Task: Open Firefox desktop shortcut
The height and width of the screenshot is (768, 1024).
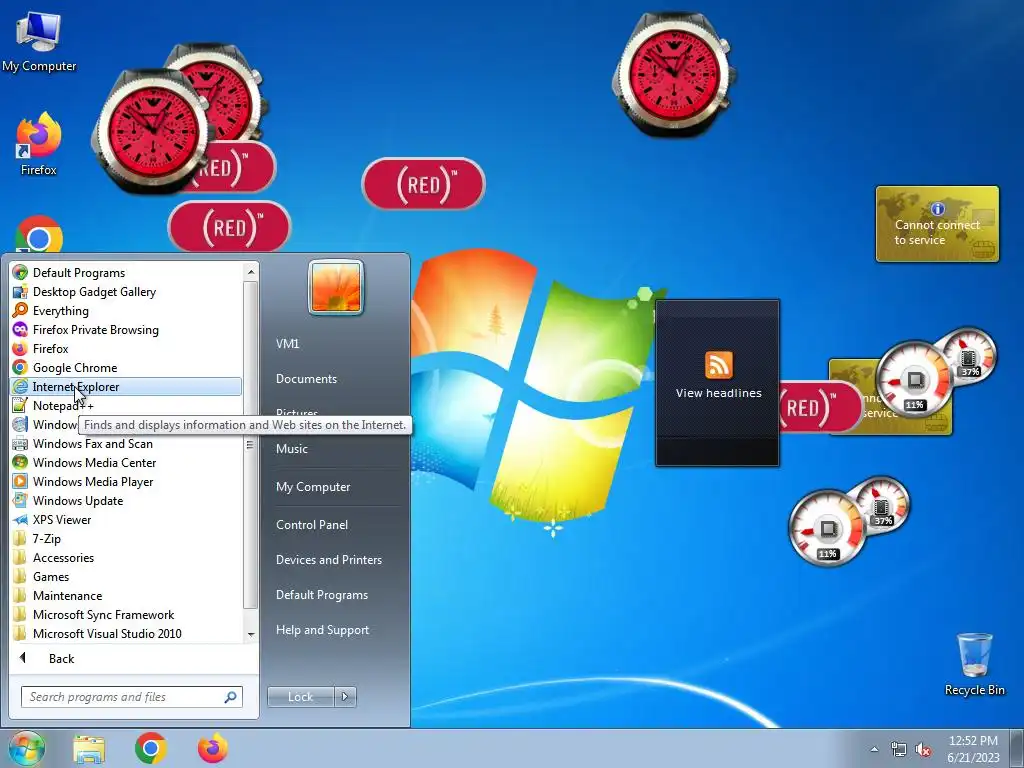Action: (x=39, y=144)
